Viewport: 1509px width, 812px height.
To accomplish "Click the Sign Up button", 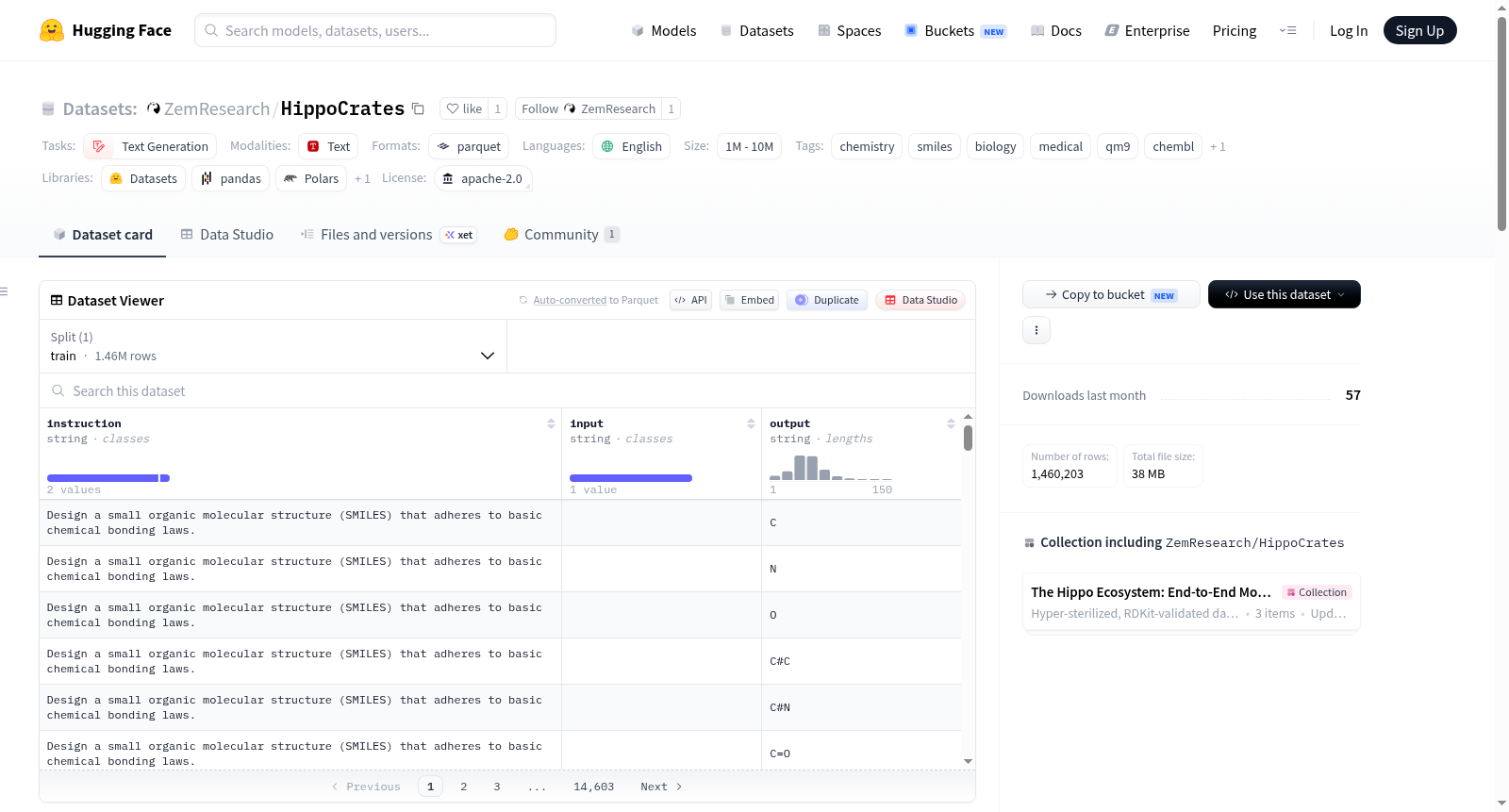I will [1419, 30].
